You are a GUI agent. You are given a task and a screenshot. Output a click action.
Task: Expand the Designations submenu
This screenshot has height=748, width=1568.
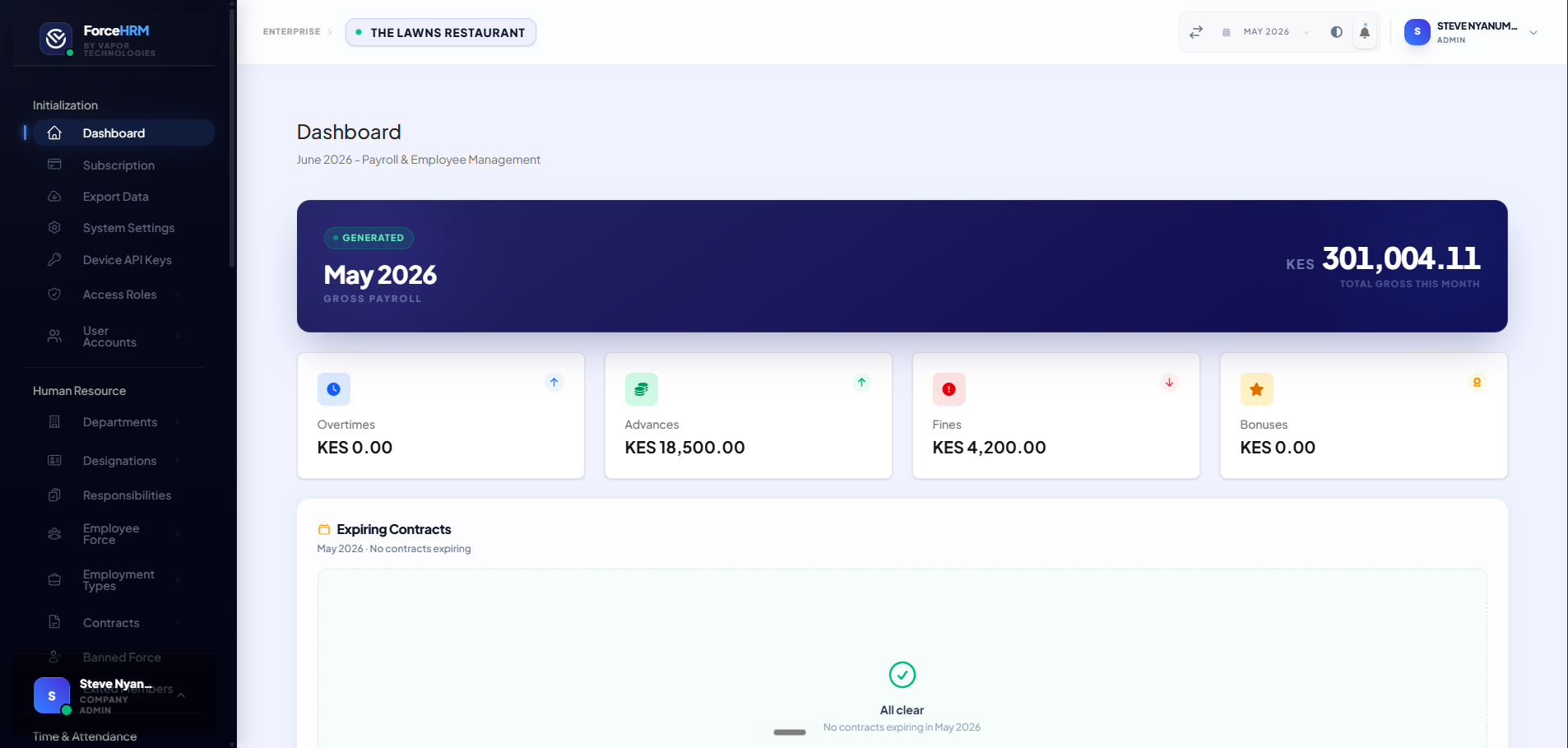178,460
